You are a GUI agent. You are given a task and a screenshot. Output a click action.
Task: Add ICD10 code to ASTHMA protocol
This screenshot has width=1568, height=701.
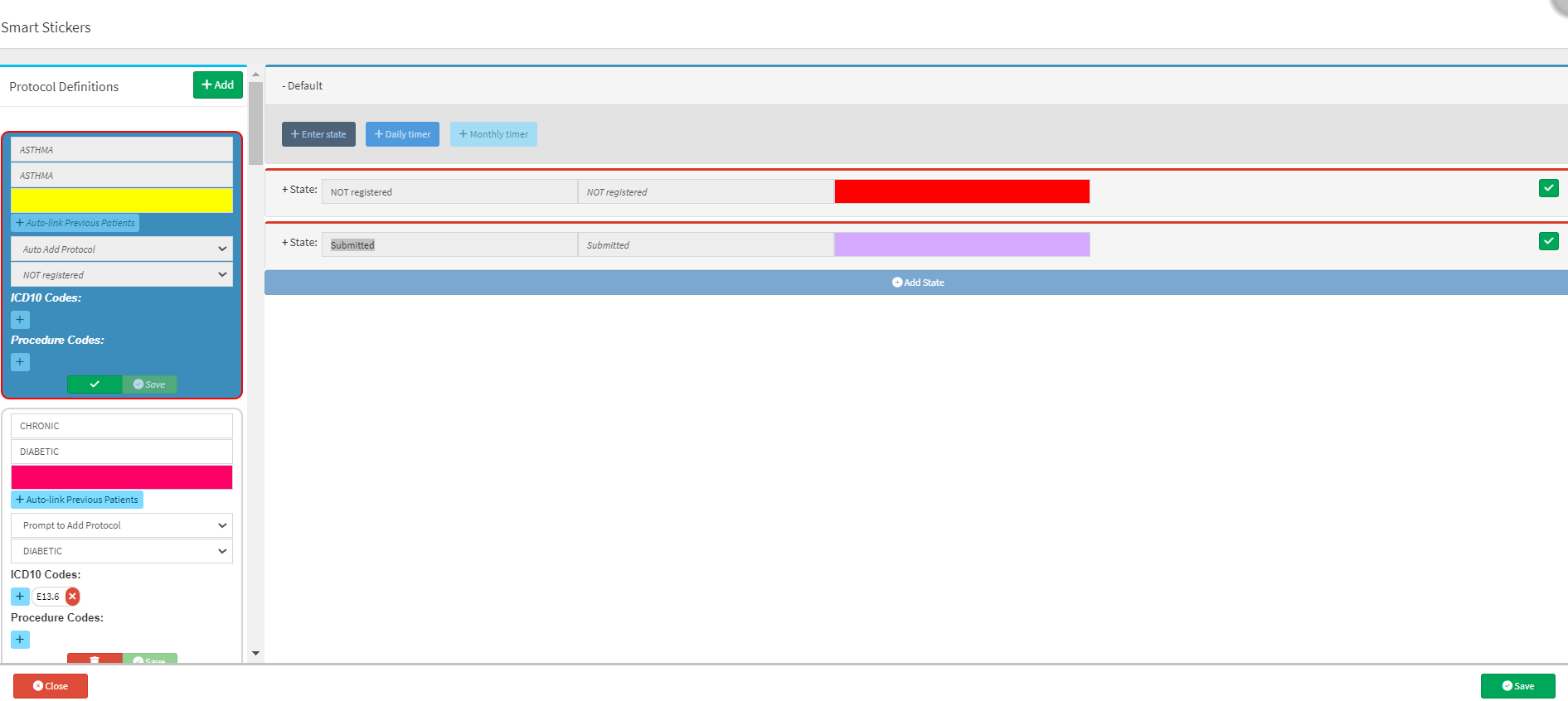(20, 320)
